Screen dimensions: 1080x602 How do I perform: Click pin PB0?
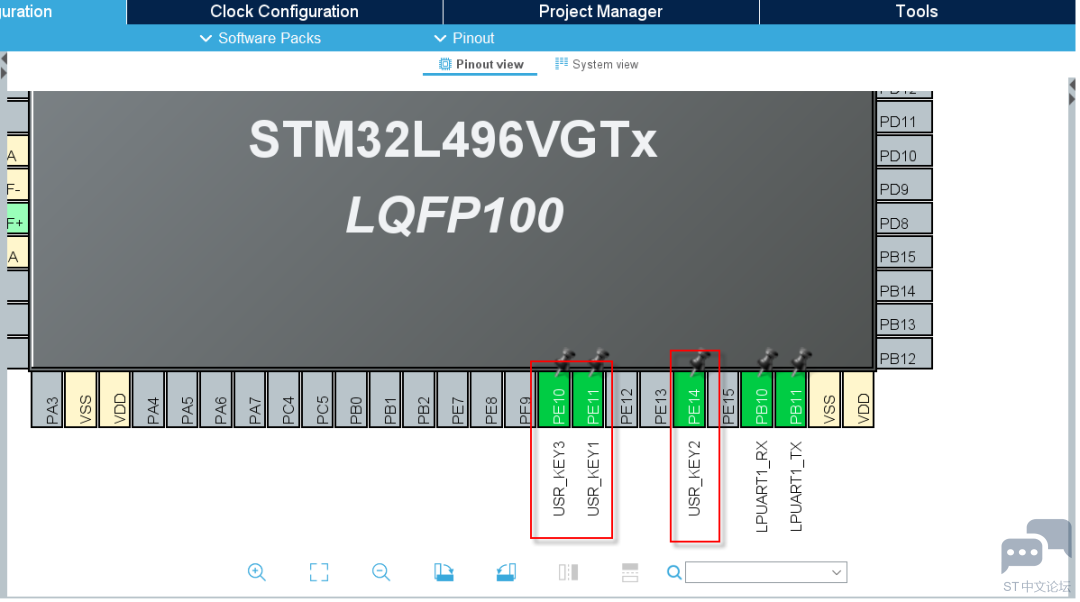(353, 399)
